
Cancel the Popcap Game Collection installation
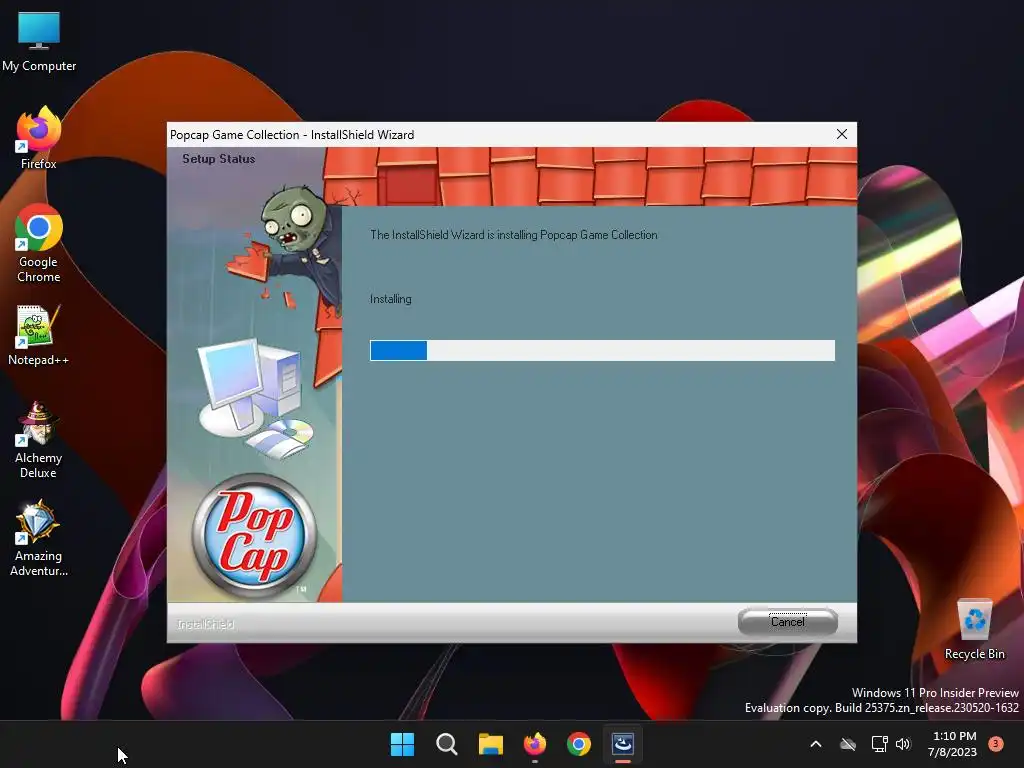point(788,622)
